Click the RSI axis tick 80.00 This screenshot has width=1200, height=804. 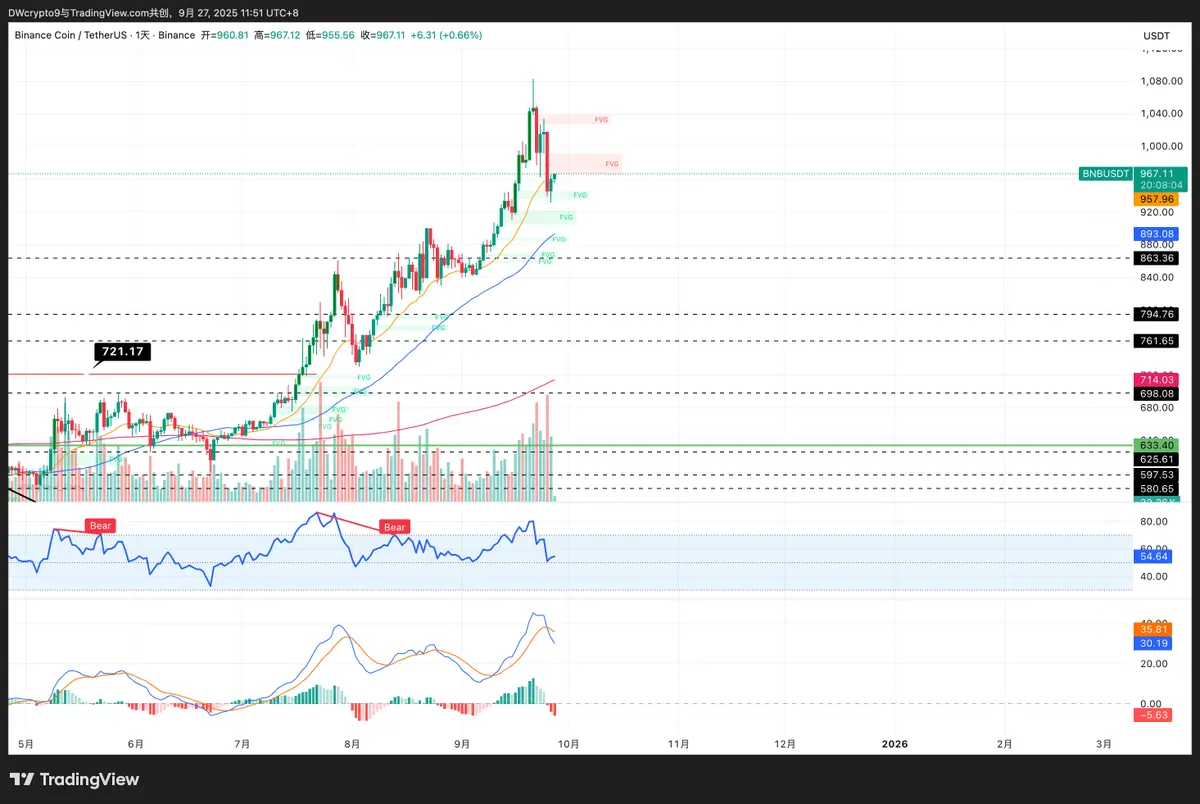click(x=1154, y=522)
